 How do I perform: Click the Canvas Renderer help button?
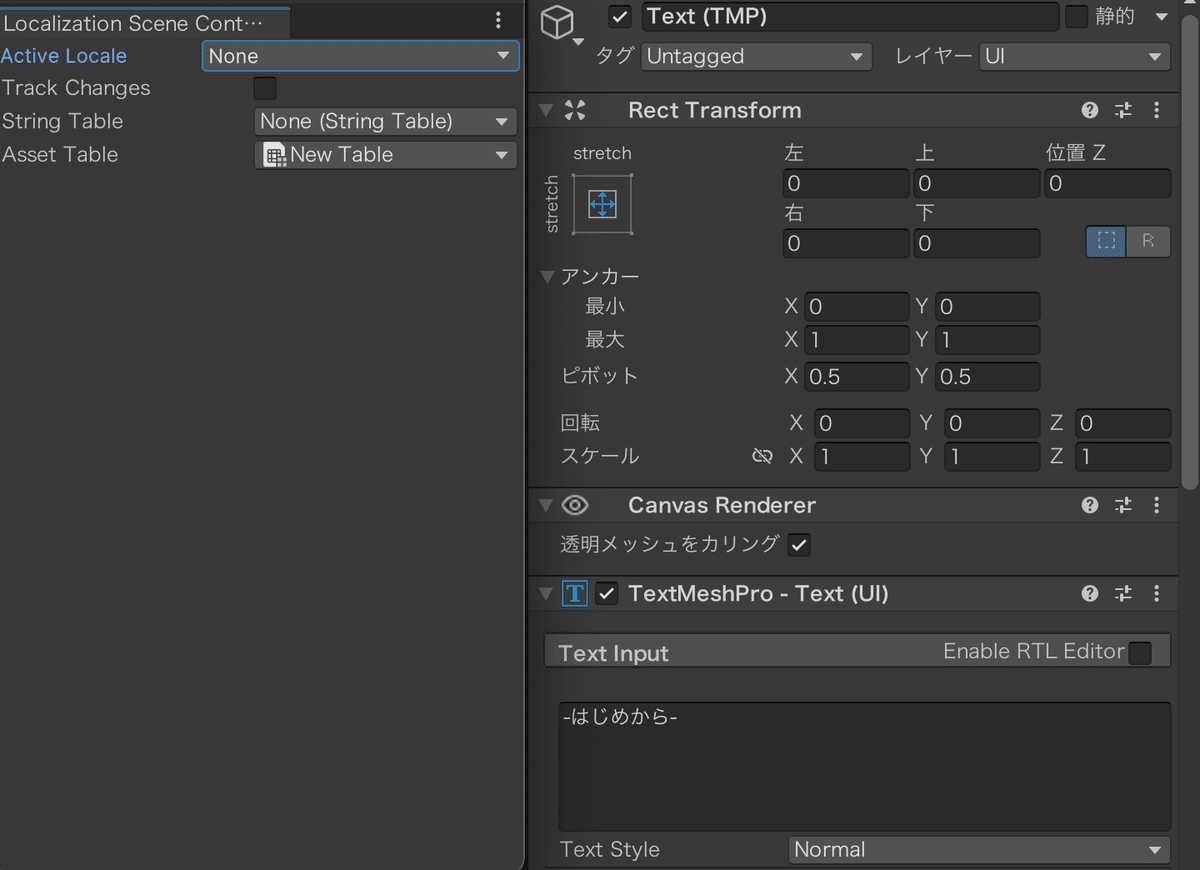pos(1089,505)
